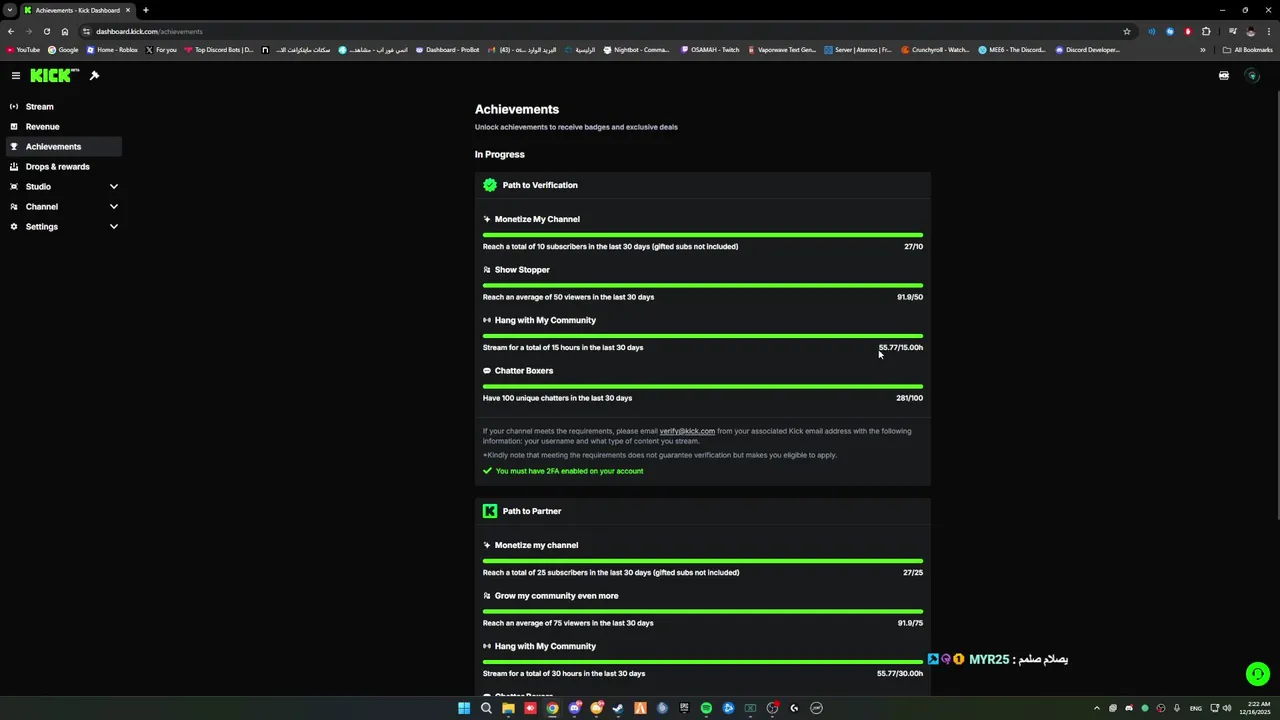This screenshot has width=1280, height=720.
Task: Go to Stream in the sidebar
Action: click(x=64, y=107)
